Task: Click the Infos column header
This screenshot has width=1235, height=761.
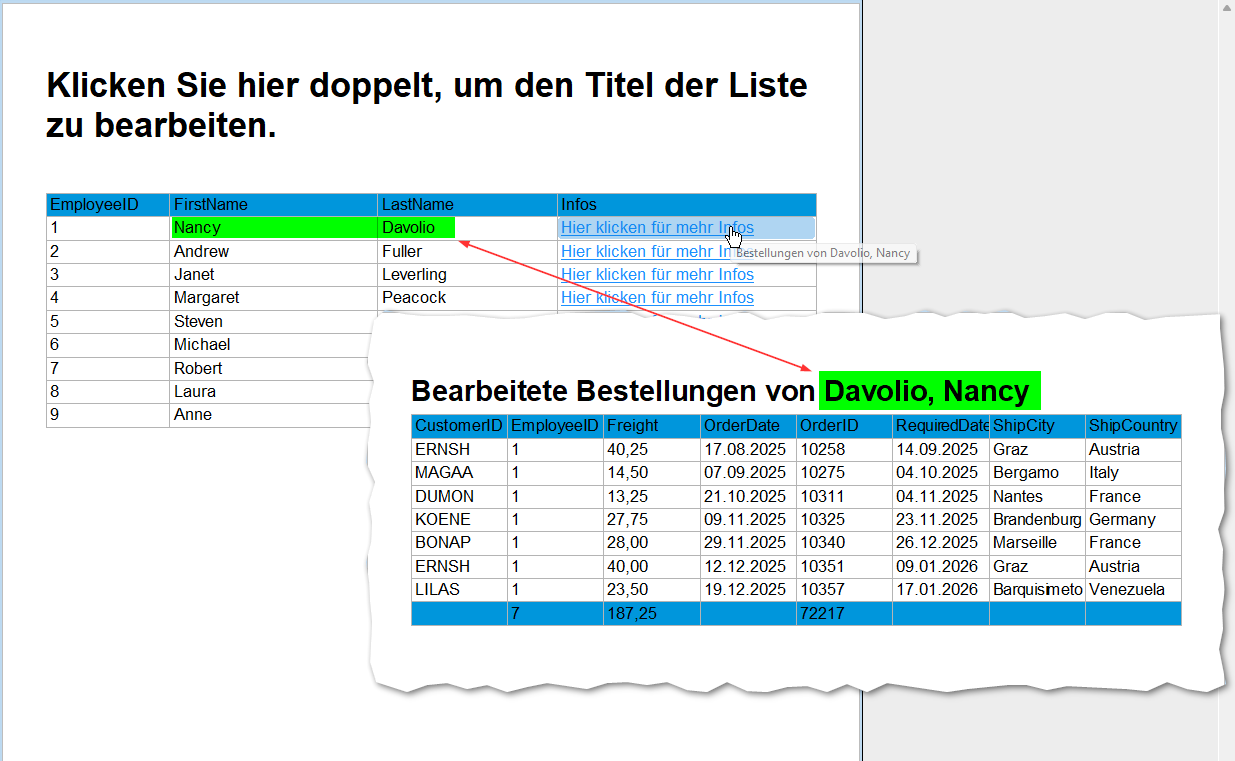Action: click(x=579, y=205)
